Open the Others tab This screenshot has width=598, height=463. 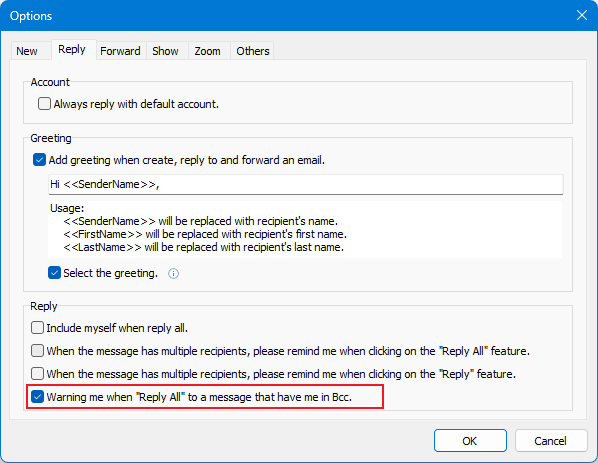pos(253,51)
